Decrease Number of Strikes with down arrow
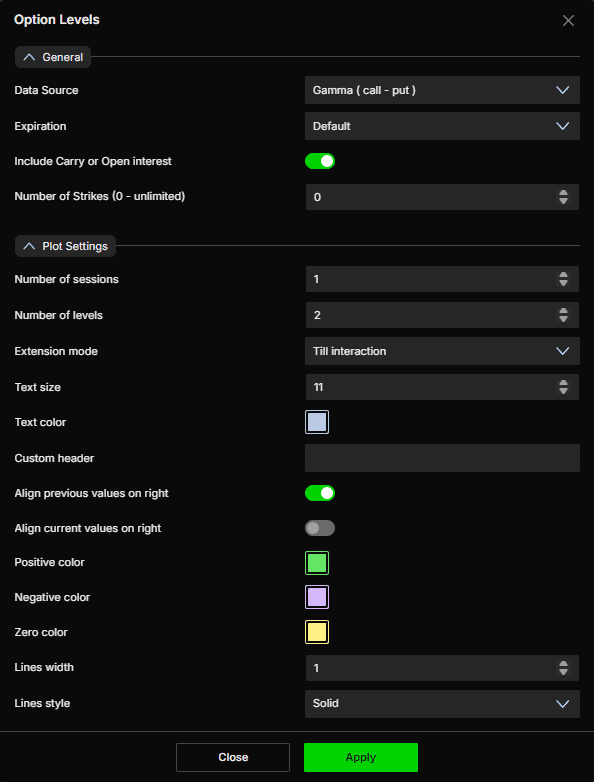The image size is (594, 782). tap(563, 201)
